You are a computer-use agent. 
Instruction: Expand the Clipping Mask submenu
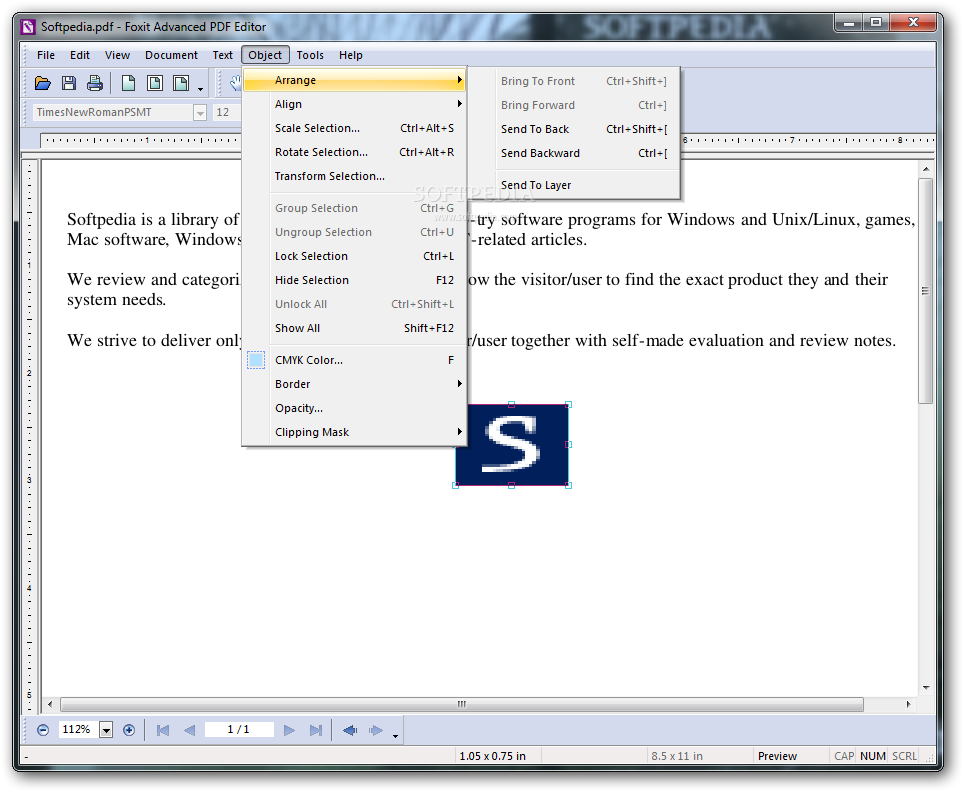coord(354,432)
